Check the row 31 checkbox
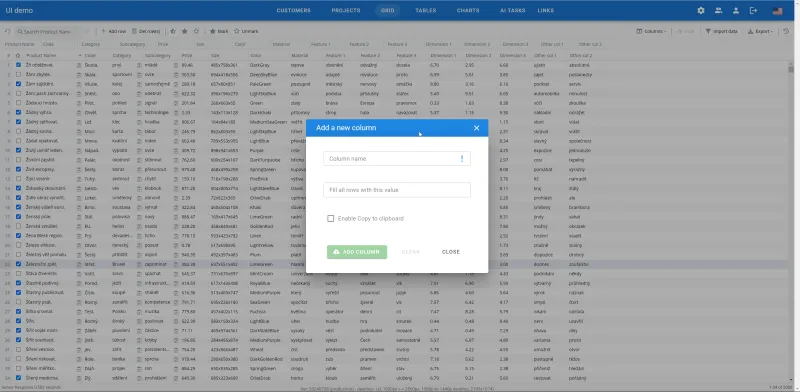This screenshot has width=800, height=392. tap(18, 350)
